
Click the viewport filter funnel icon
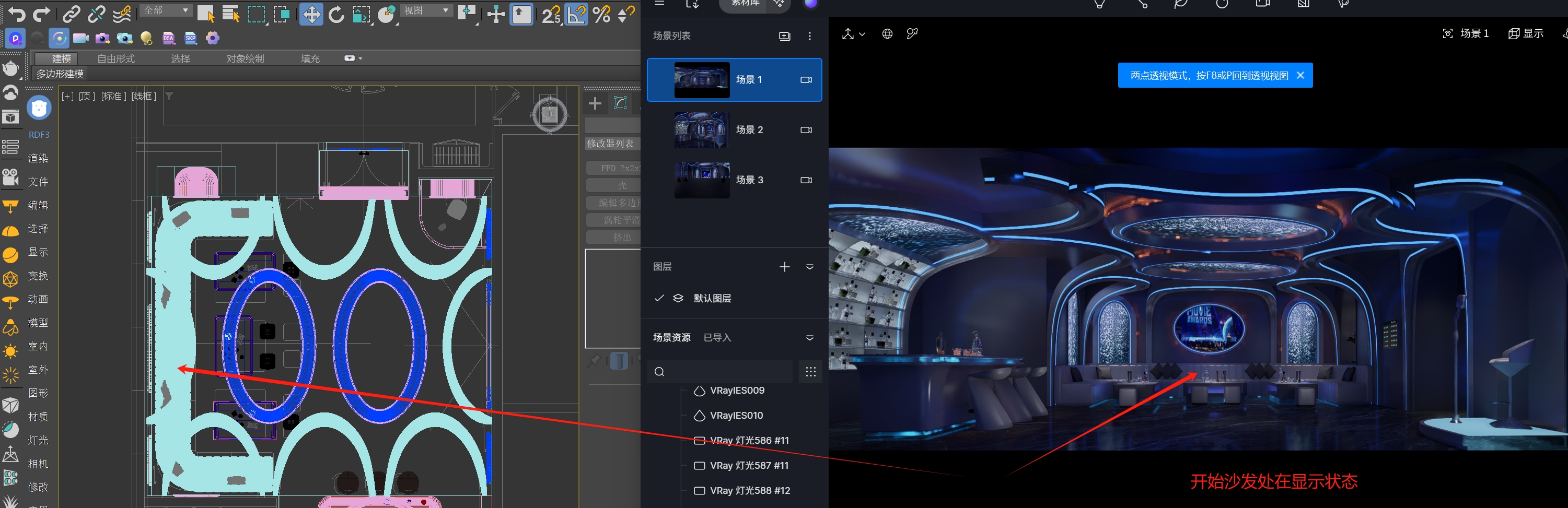(169, 96)
